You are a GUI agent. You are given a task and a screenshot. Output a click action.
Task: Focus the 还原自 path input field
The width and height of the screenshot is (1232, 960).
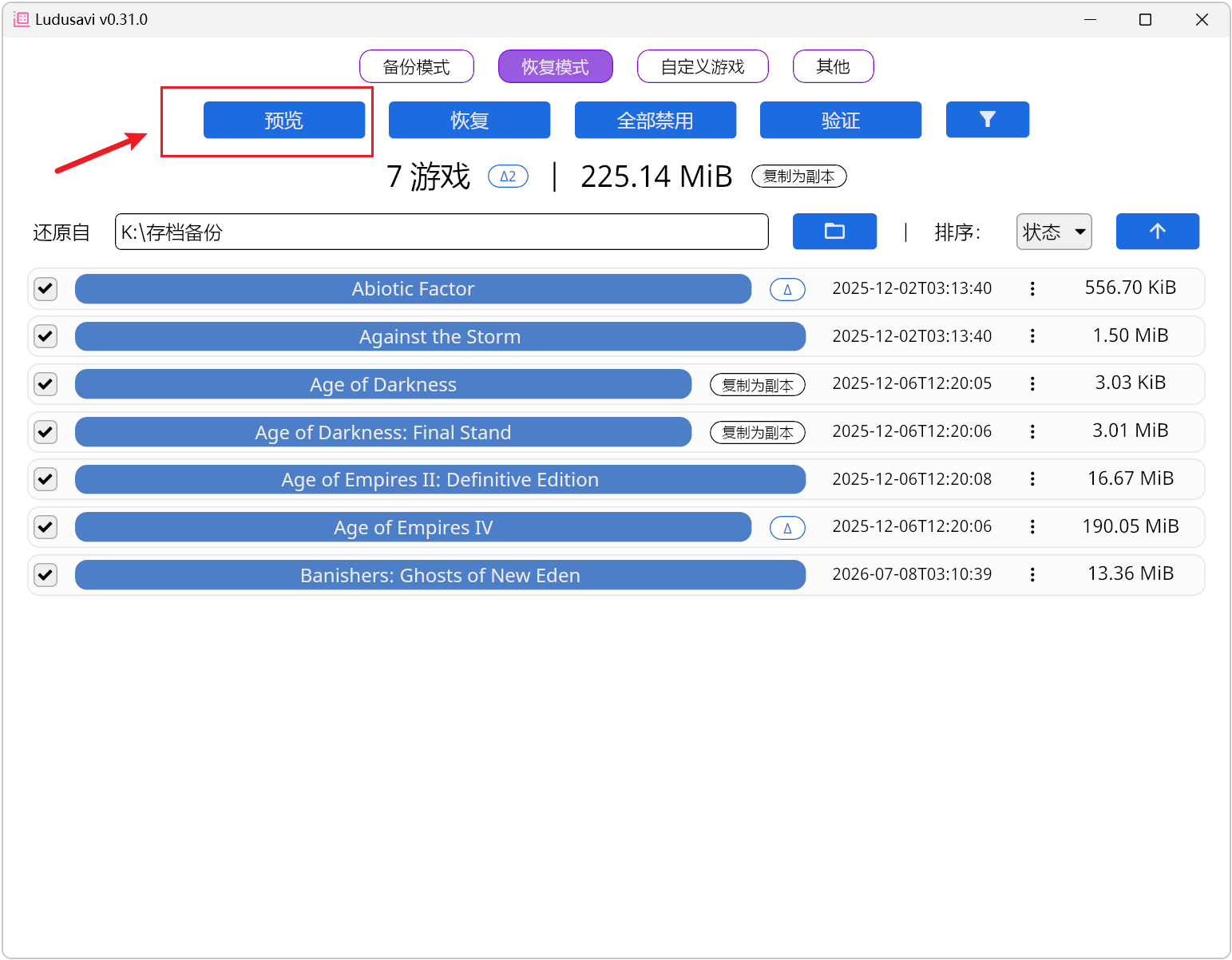(442, 232)
